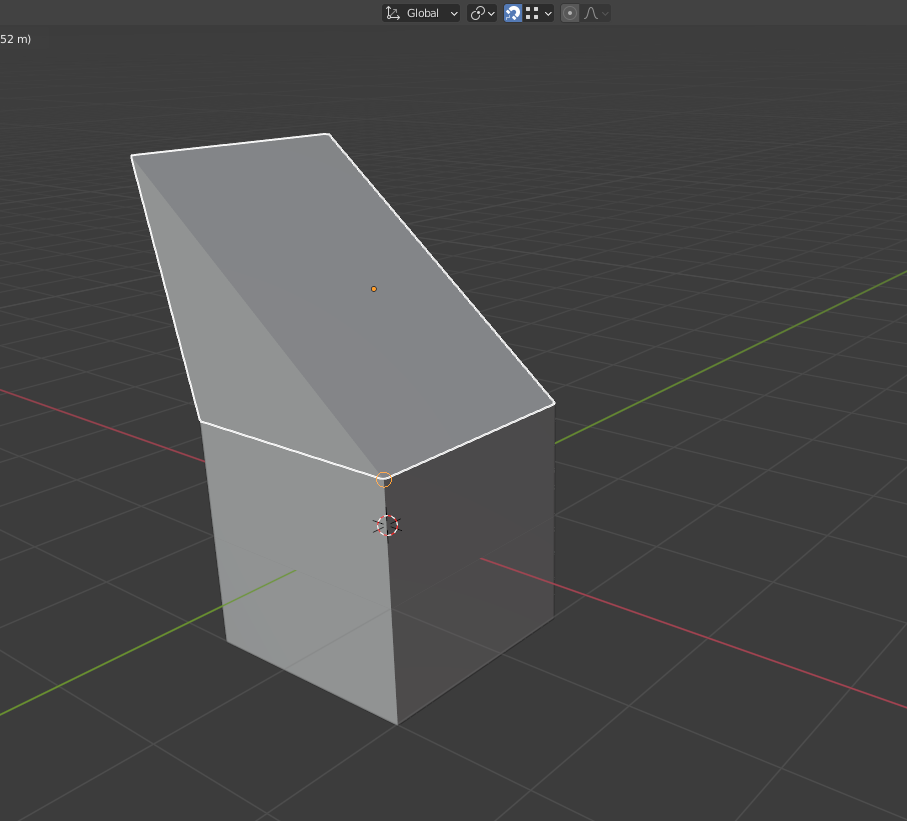Click the red-white 3D cursor

click(x=386, y=525)
